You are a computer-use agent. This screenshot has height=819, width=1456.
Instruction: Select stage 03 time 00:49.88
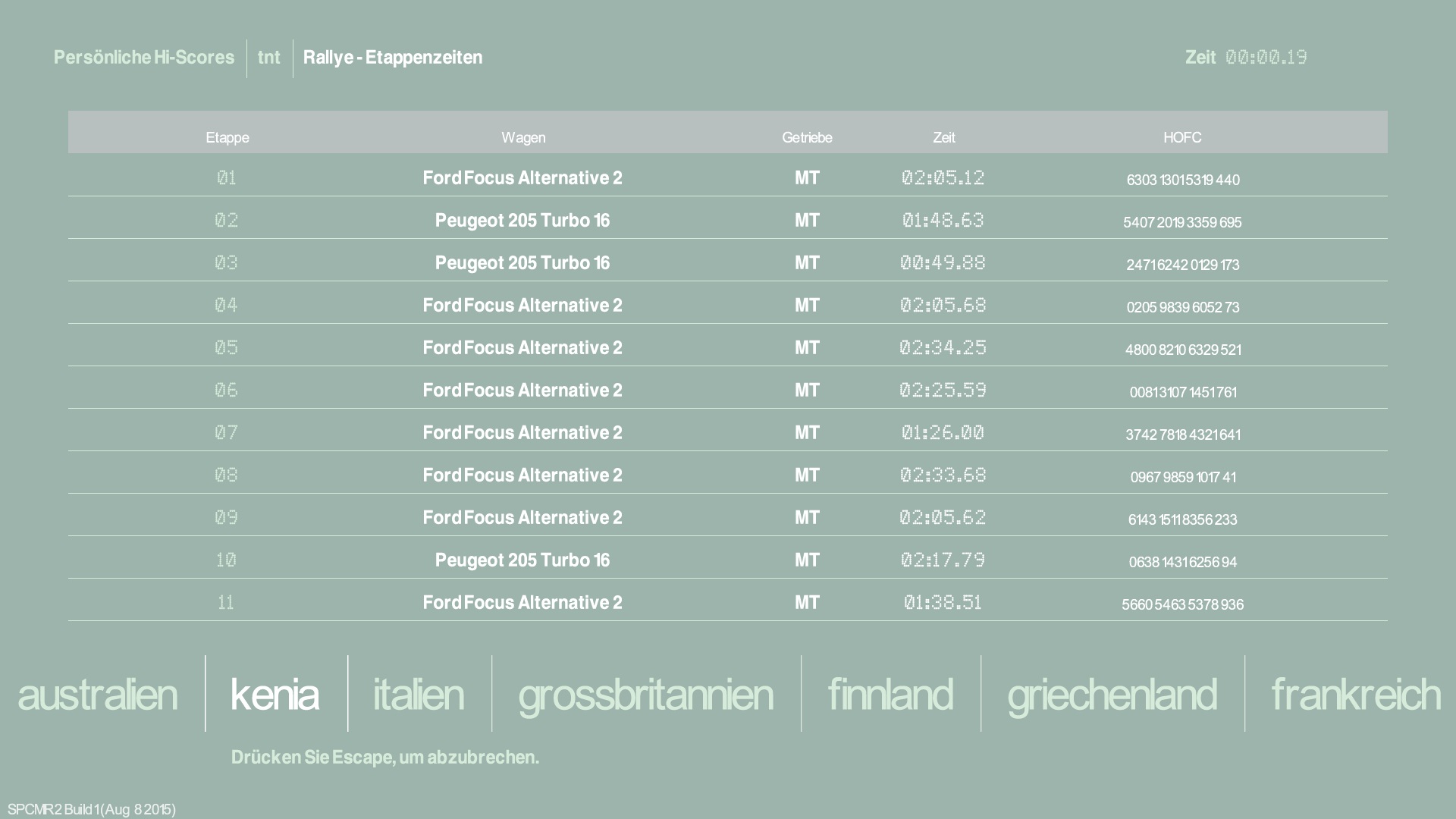[943, 263]
